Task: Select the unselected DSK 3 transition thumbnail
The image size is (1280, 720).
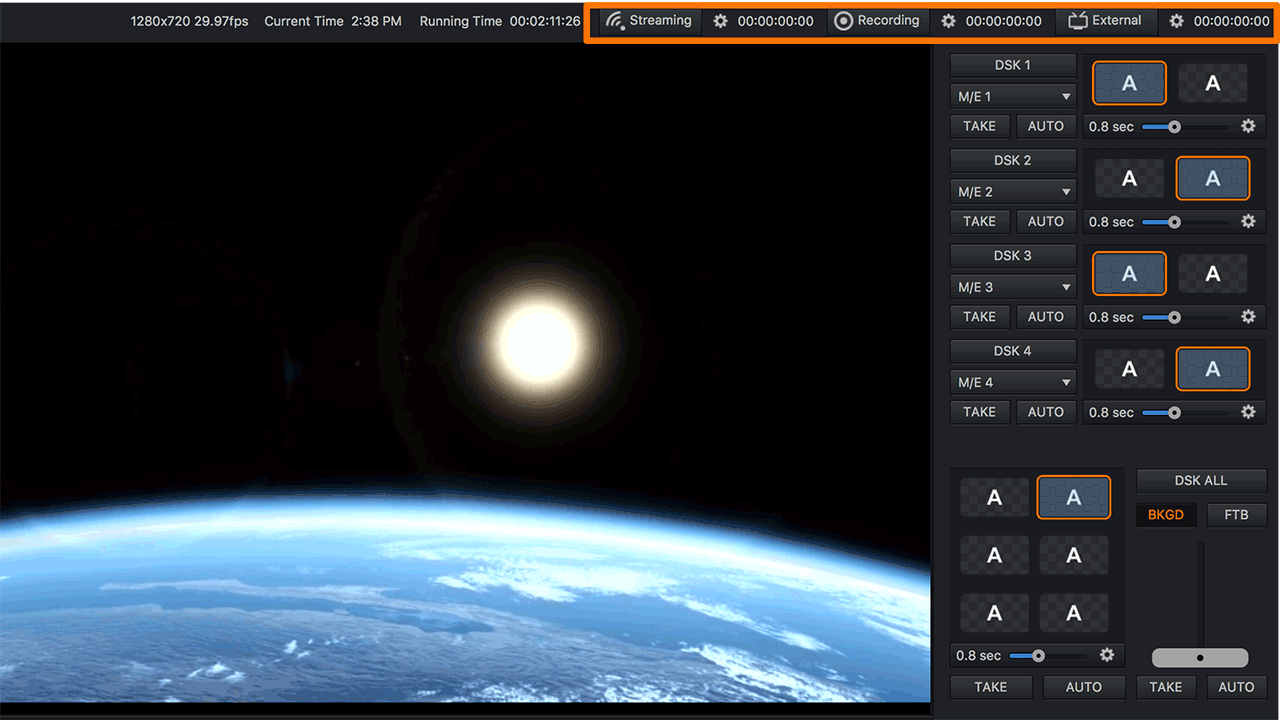Action: [1213, 274]
